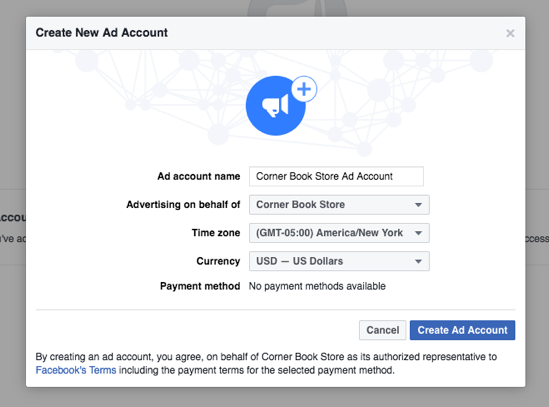Open the Currency USD dropdown
The width and height of the screenshot is (549, 407).
tap(339, 261)
